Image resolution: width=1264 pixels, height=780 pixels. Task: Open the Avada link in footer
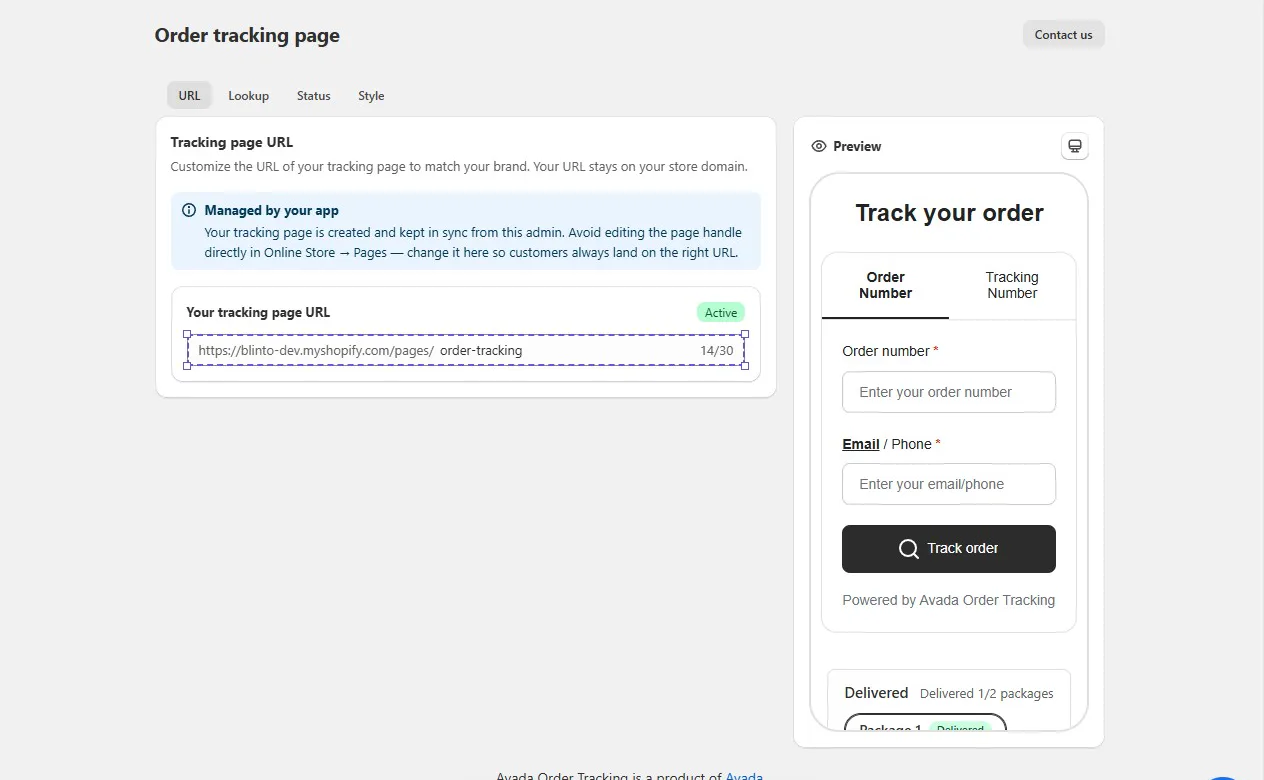(x=744, y=776)
